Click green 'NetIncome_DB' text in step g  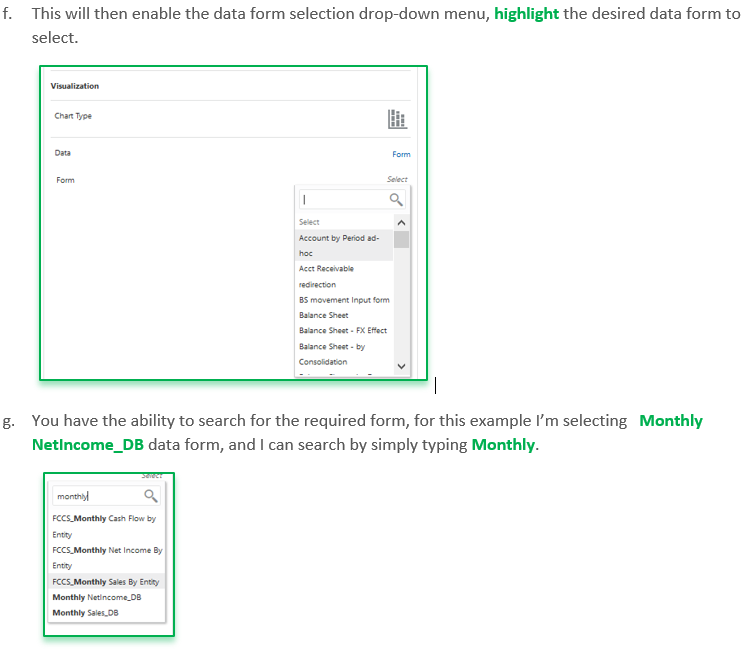pyautogui.click(x=88, y=445)
